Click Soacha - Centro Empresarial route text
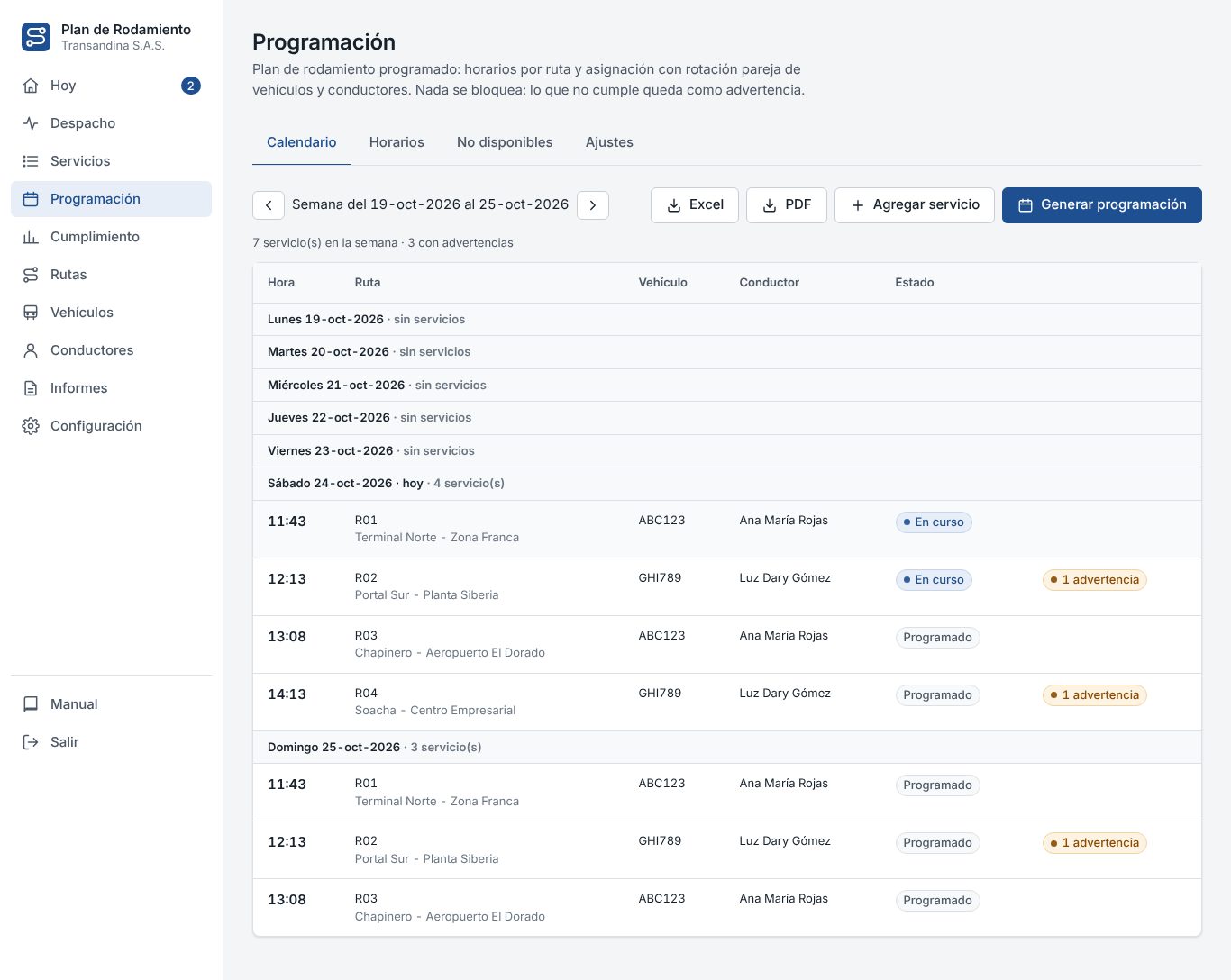Image resolution: width=1231 pixels, height=980 pixels. click(x=435, y=711)
